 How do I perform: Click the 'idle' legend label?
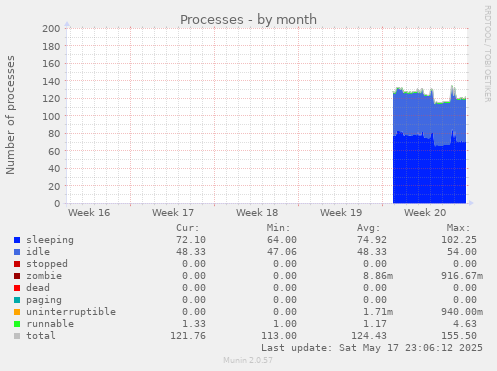38,252
